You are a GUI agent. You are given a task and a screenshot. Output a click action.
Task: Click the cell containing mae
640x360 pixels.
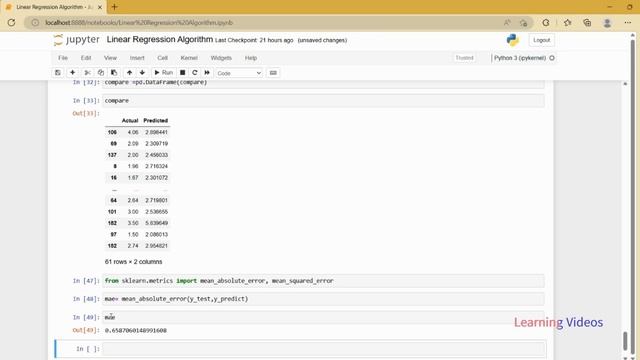[x=323, y=317]
